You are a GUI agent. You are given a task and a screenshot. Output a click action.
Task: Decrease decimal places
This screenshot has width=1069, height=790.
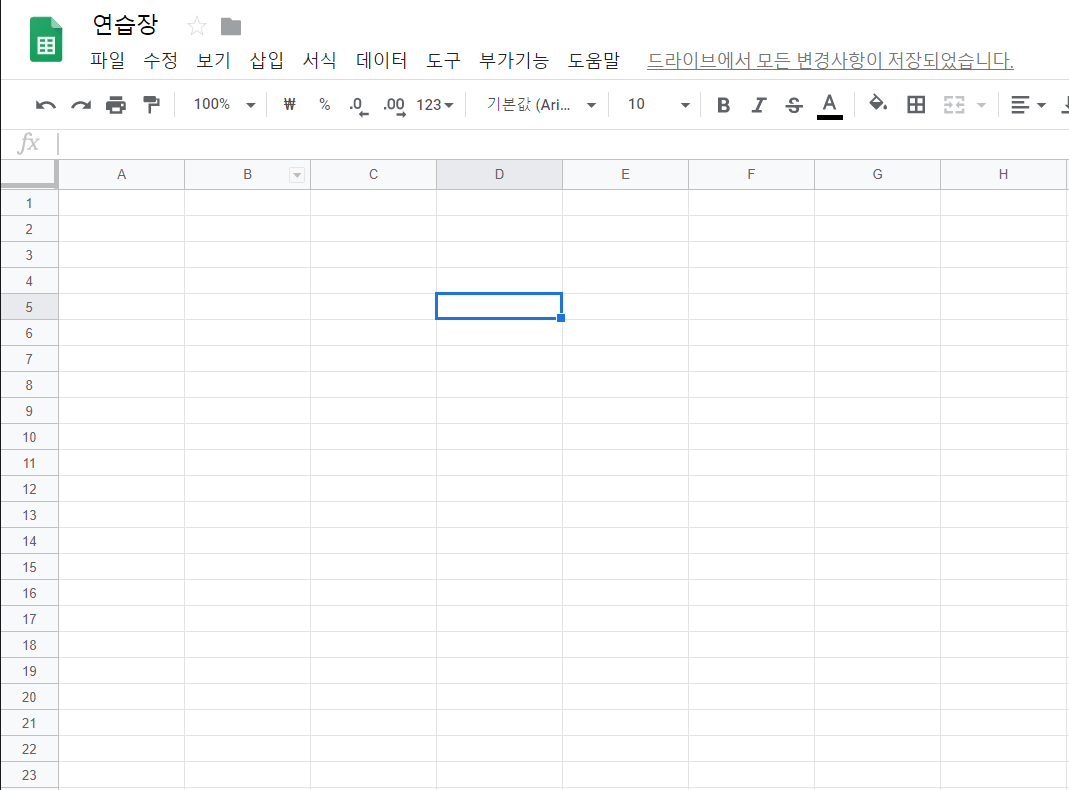tap(359, 106)
